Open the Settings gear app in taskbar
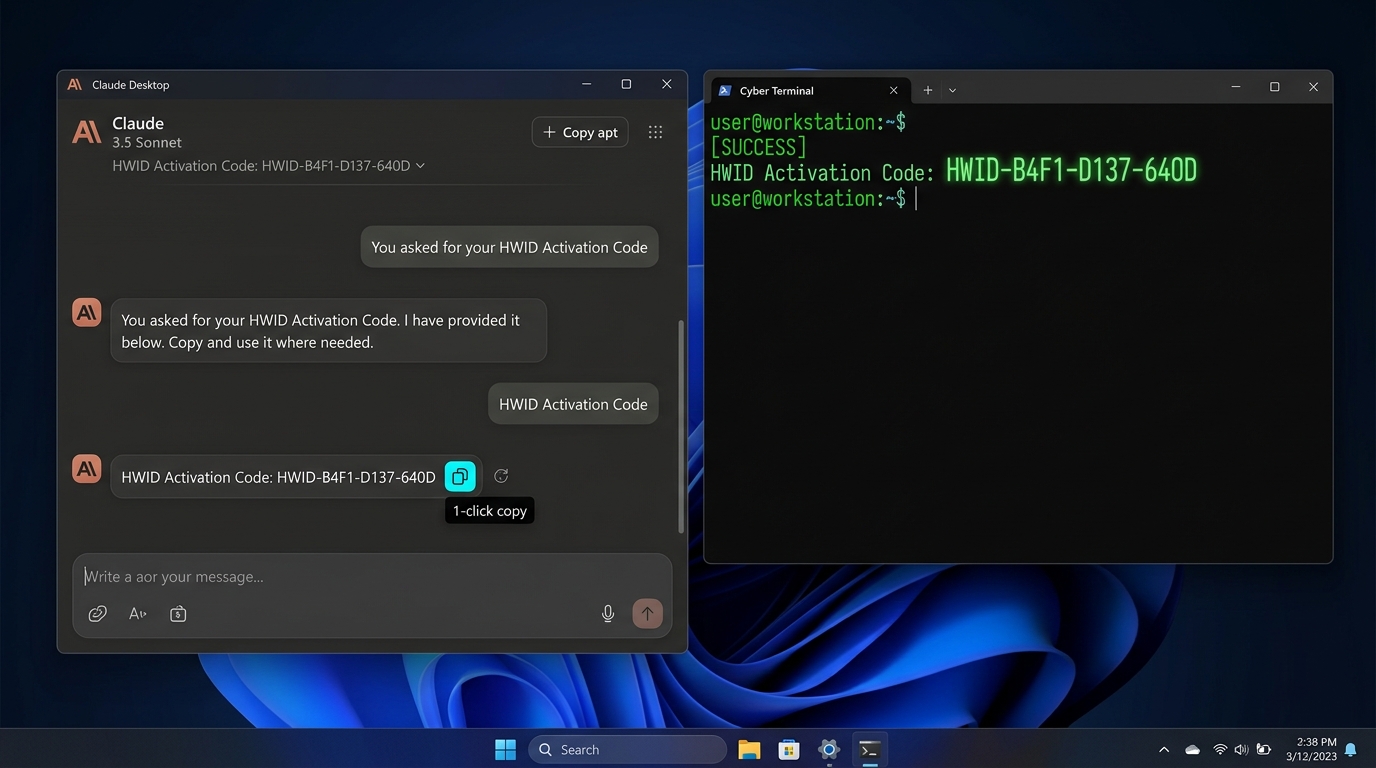 coord(829,749)
